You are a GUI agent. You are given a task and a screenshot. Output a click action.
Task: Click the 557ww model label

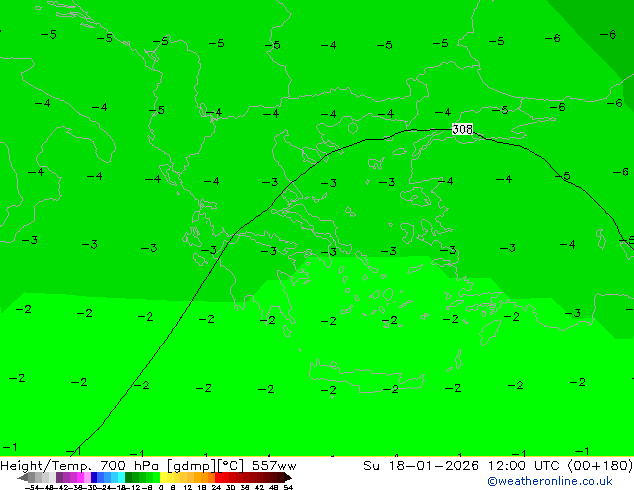click(274, 466)
